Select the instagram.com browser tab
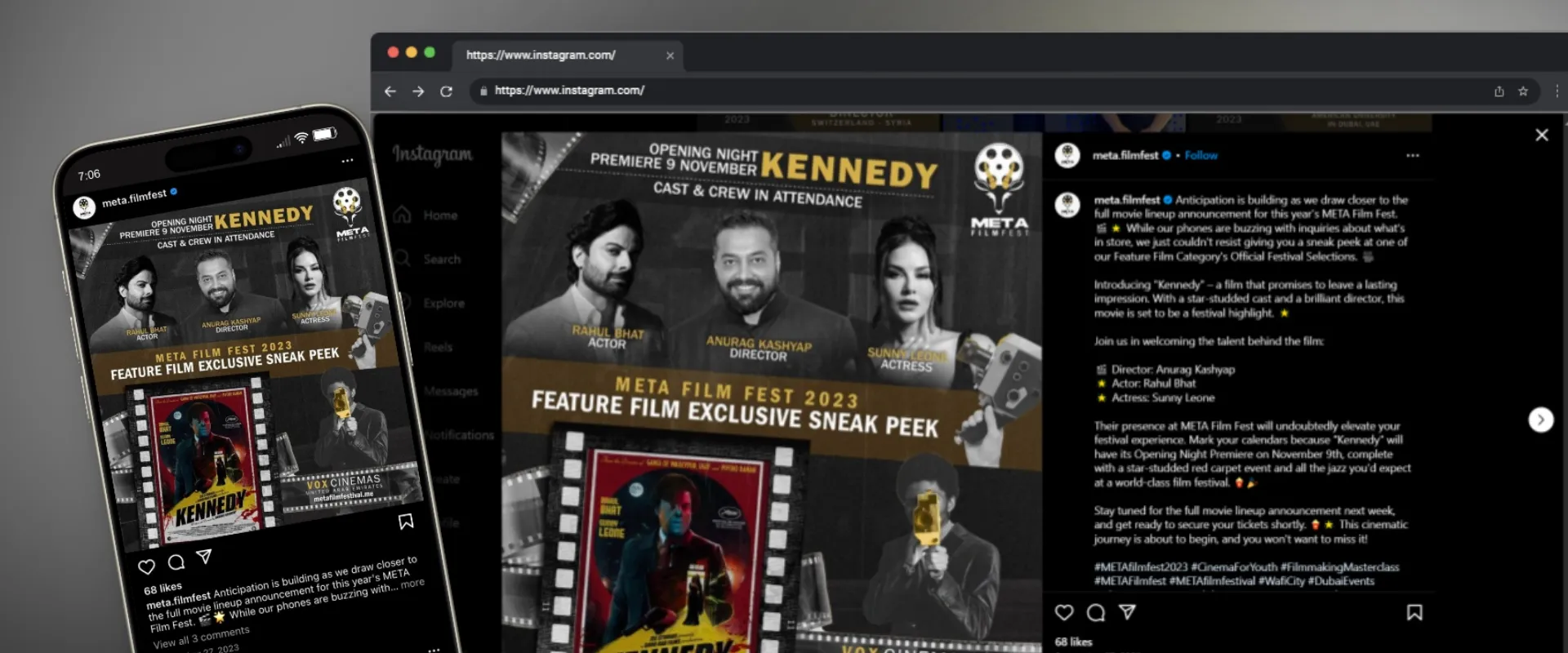Image resolution: width=1568 pixels, height=653 pixels. click(568, 55)
